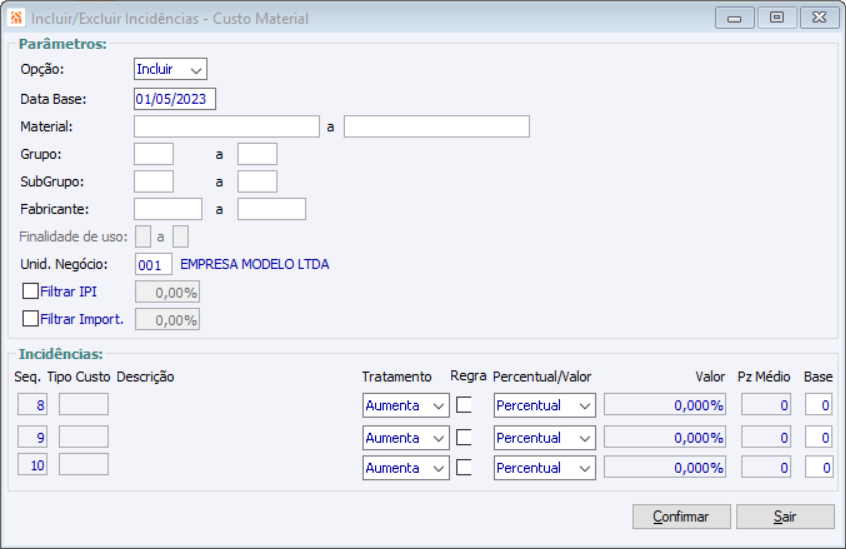Click the Seq. field showing 10
This screenshot has height=549, width=846.
pyautogui.click(x=32, y=464)
